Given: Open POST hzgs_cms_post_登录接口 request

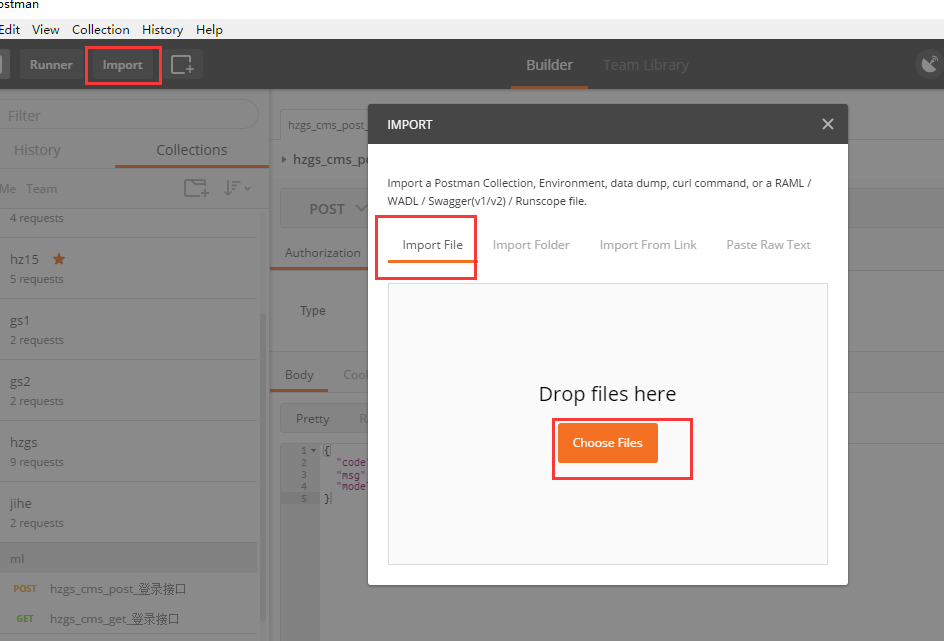Looking at the screenshot, I should point(129,589).
